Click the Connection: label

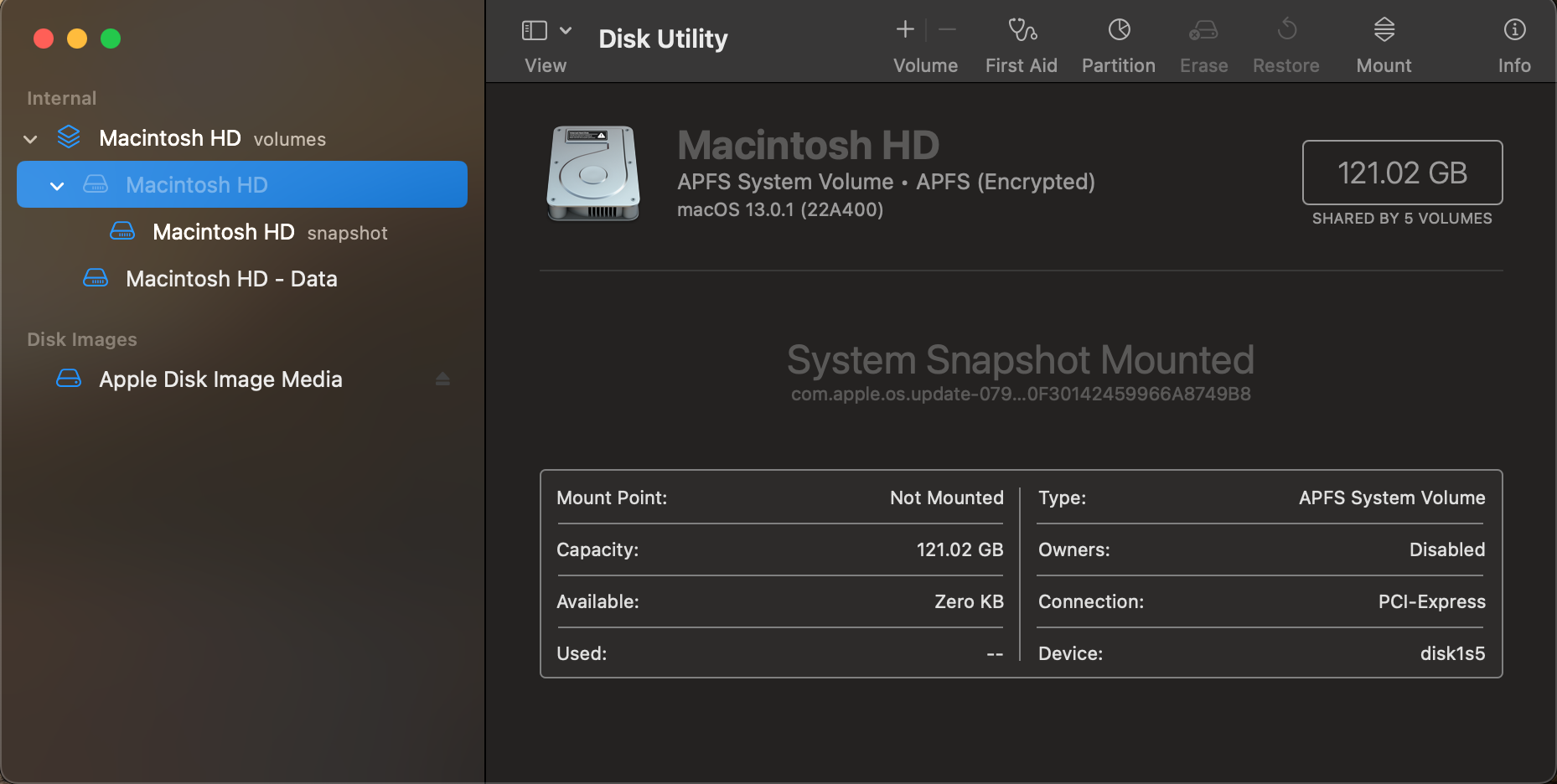point(1091,601)
